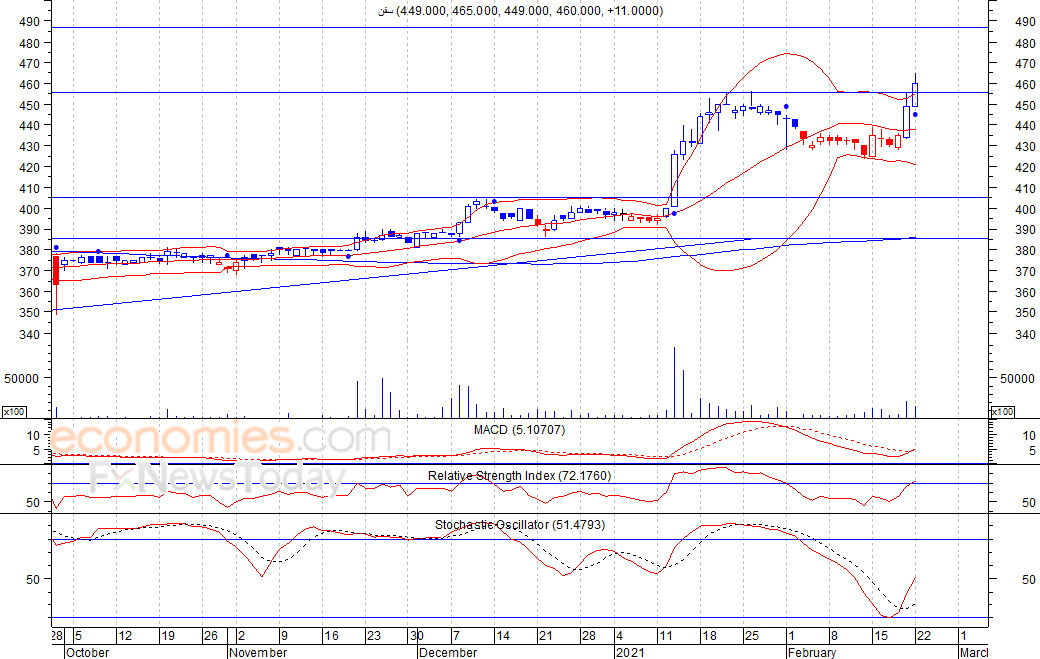This screenshot has height=659, width=1040.
Task: Select the Relative Strength Index (72.1760) label
Action: pyautogui.click(x=519, y=475)
